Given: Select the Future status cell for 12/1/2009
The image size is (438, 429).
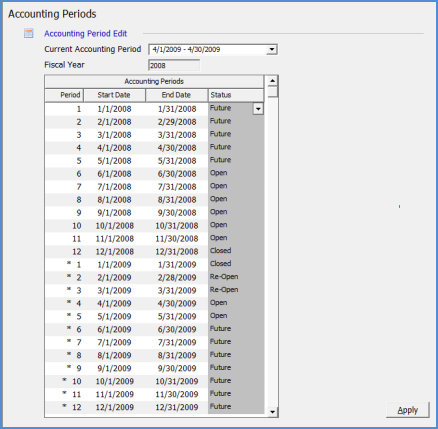Looking at the screenshot, I should coord(236,407).
